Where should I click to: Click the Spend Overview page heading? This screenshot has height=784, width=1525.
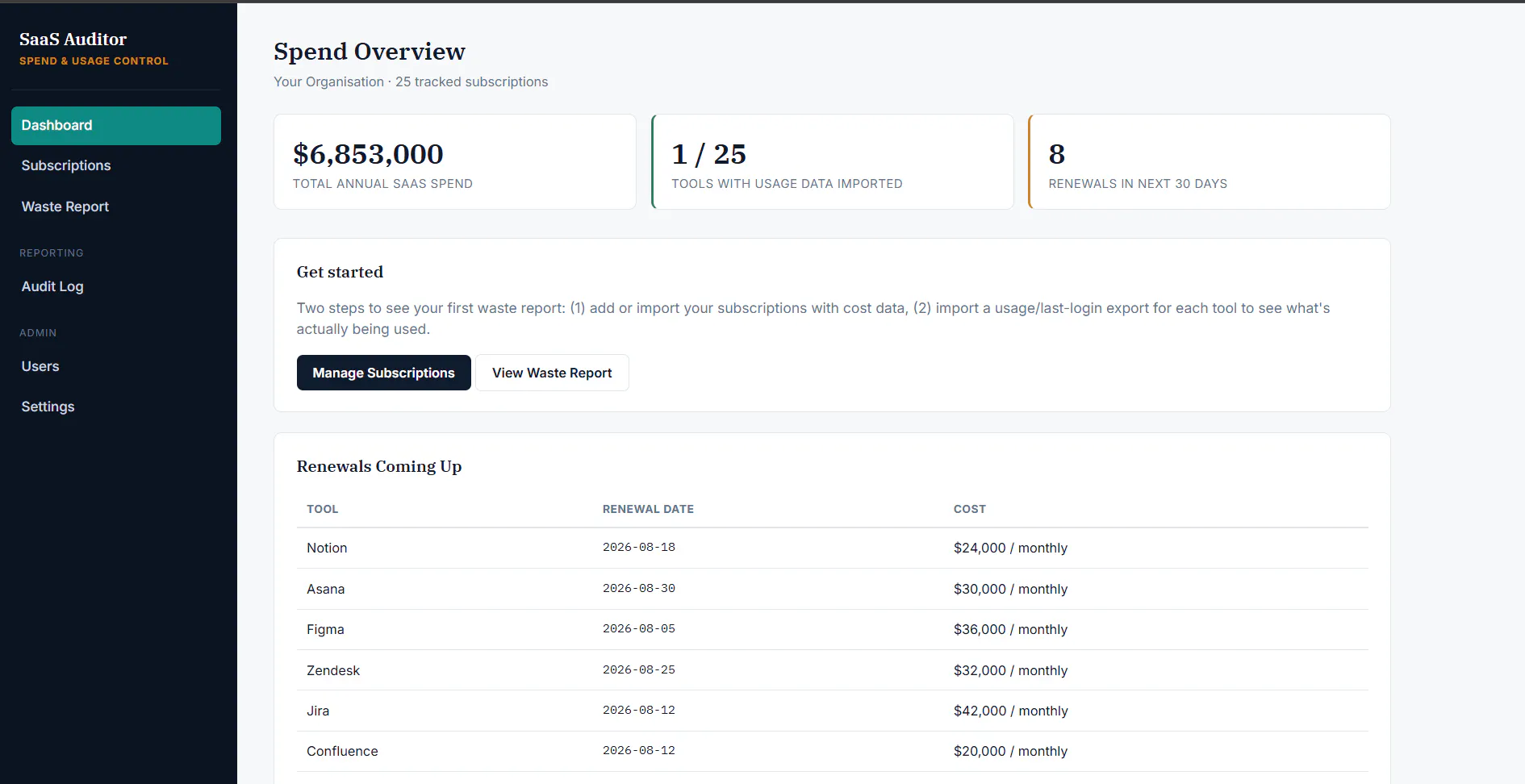370,52
